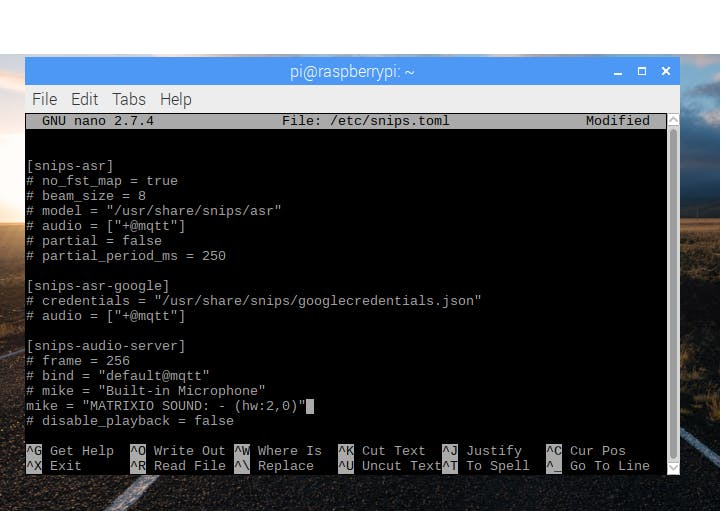Maximize the pi@raspberrypi terminal window
Image resolution: width=726 pixels, height=519 pixels.
click(x=642, y=71)
